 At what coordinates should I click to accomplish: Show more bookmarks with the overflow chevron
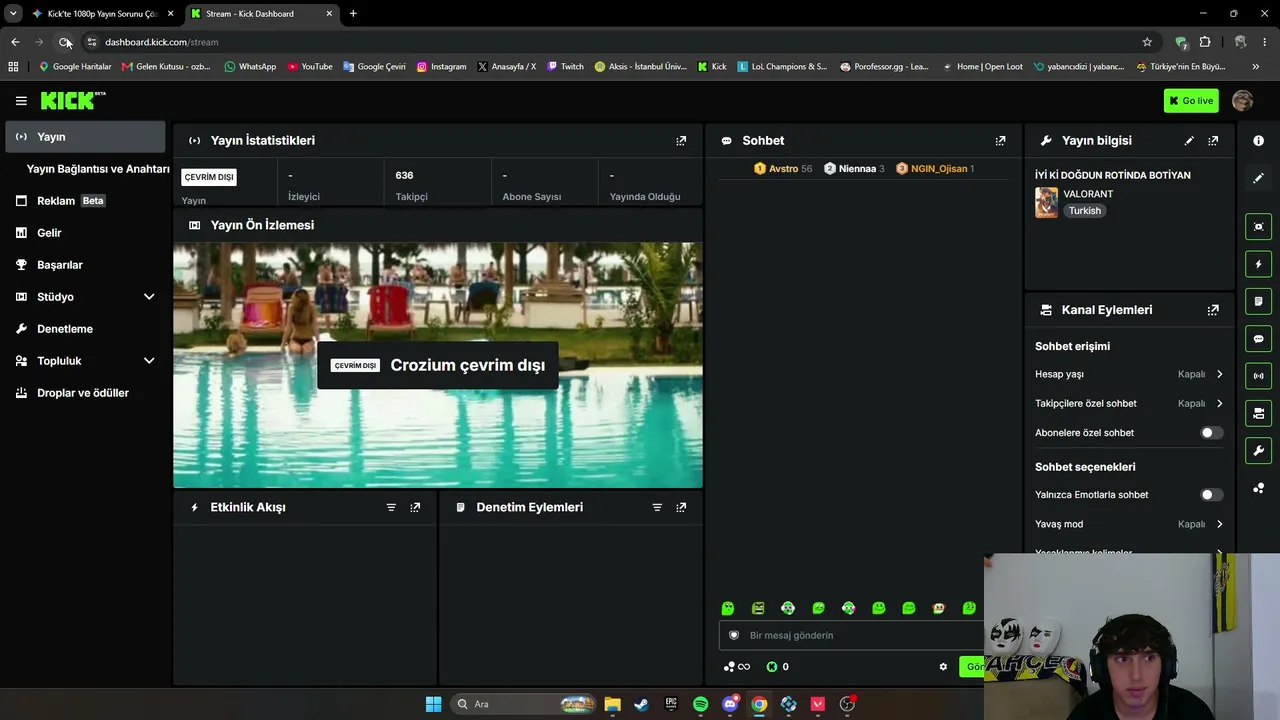coord(1256,67)
